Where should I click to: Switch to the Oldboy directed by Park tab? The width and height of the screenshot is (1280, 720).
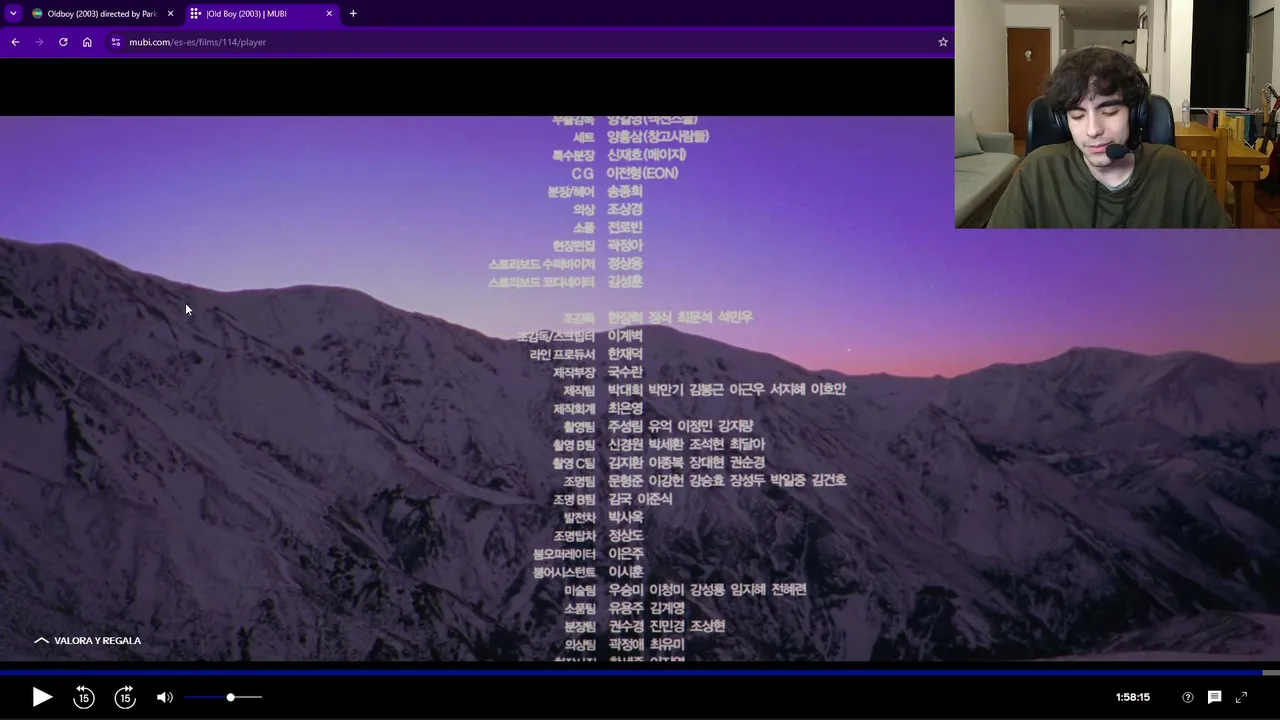(102, 14)
